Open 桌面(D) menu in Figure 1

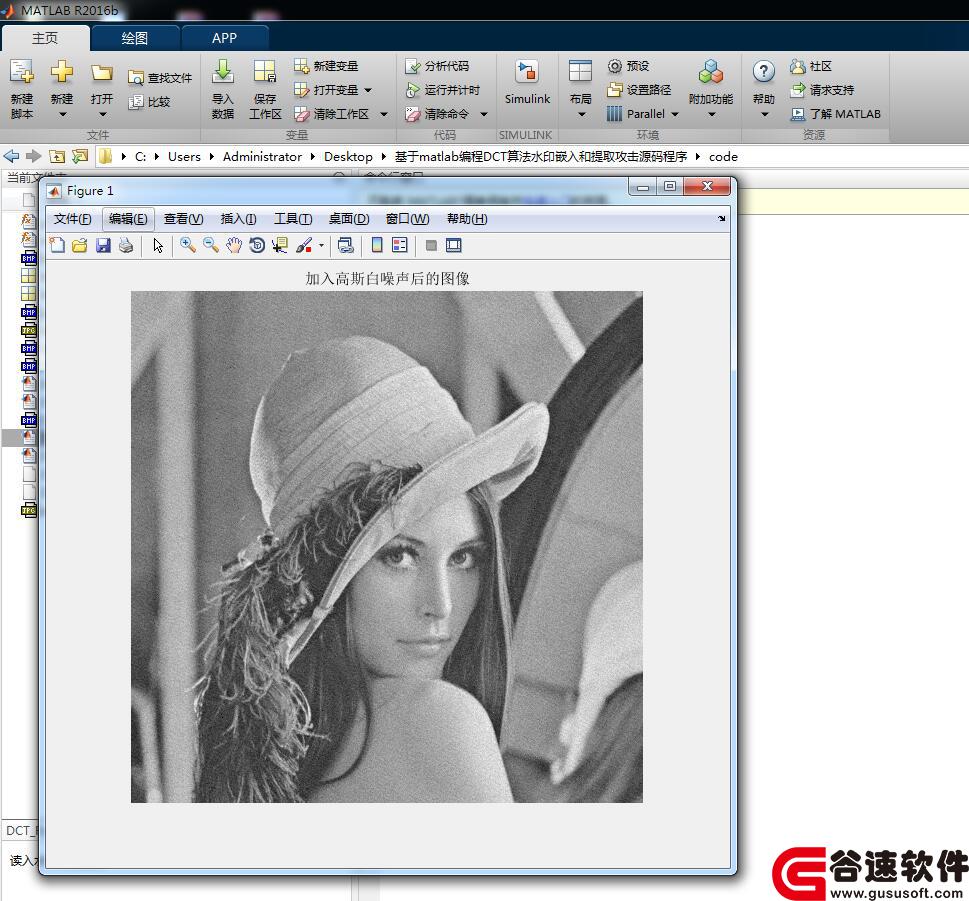coord(349,219)
